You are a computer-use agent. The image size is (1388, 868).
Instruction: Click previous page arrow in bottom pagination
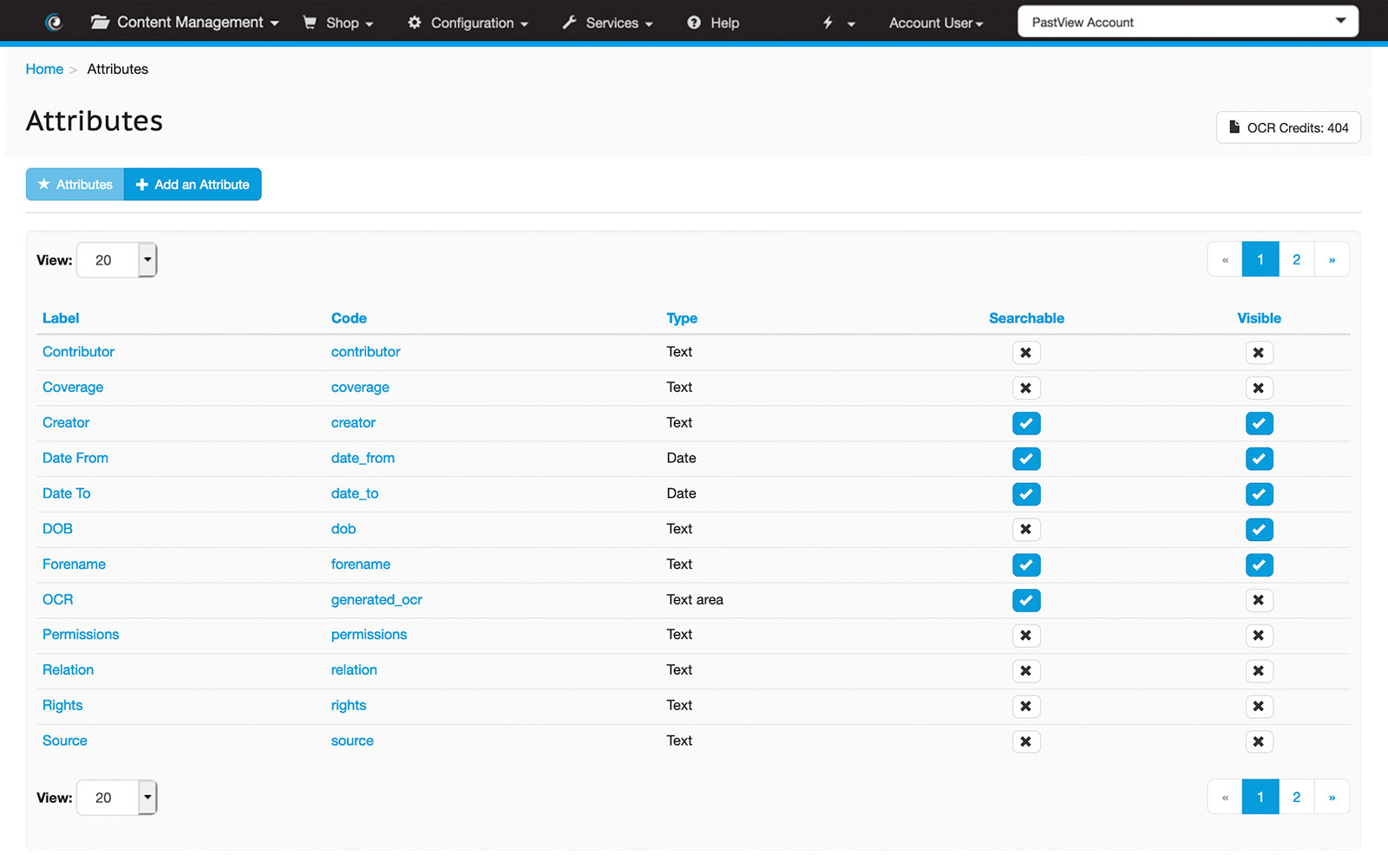(1225, 797)
